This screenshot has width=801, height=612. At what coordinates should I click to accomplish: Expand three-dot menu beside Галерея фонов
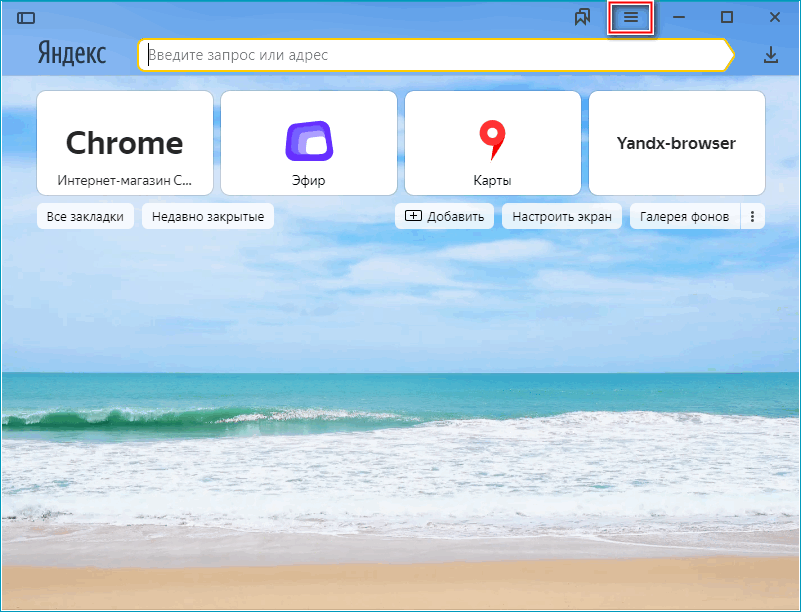point(752,217)
